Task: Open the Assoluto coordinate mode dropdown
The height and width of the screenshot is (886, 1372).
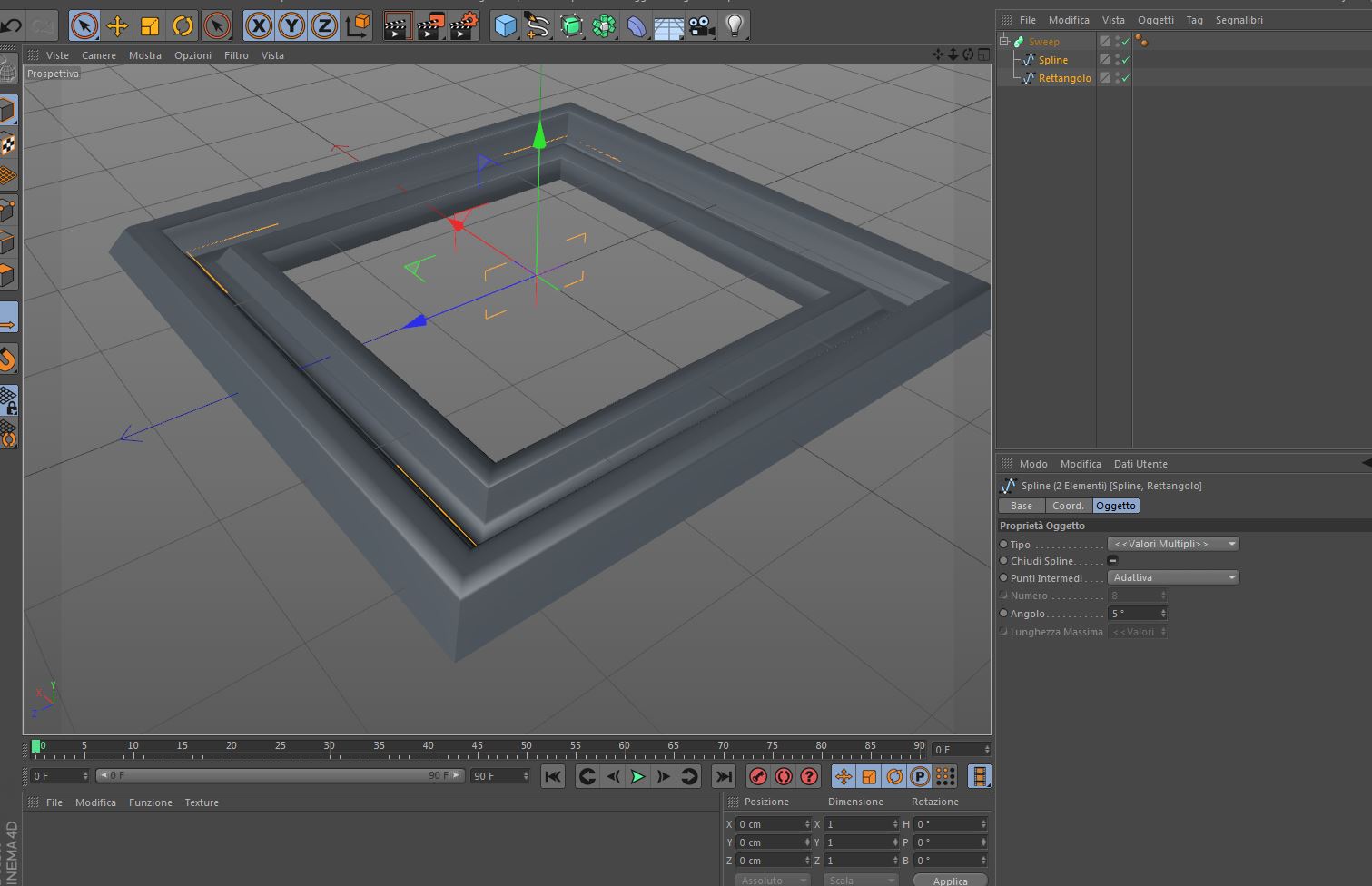Action: (772, 881)
